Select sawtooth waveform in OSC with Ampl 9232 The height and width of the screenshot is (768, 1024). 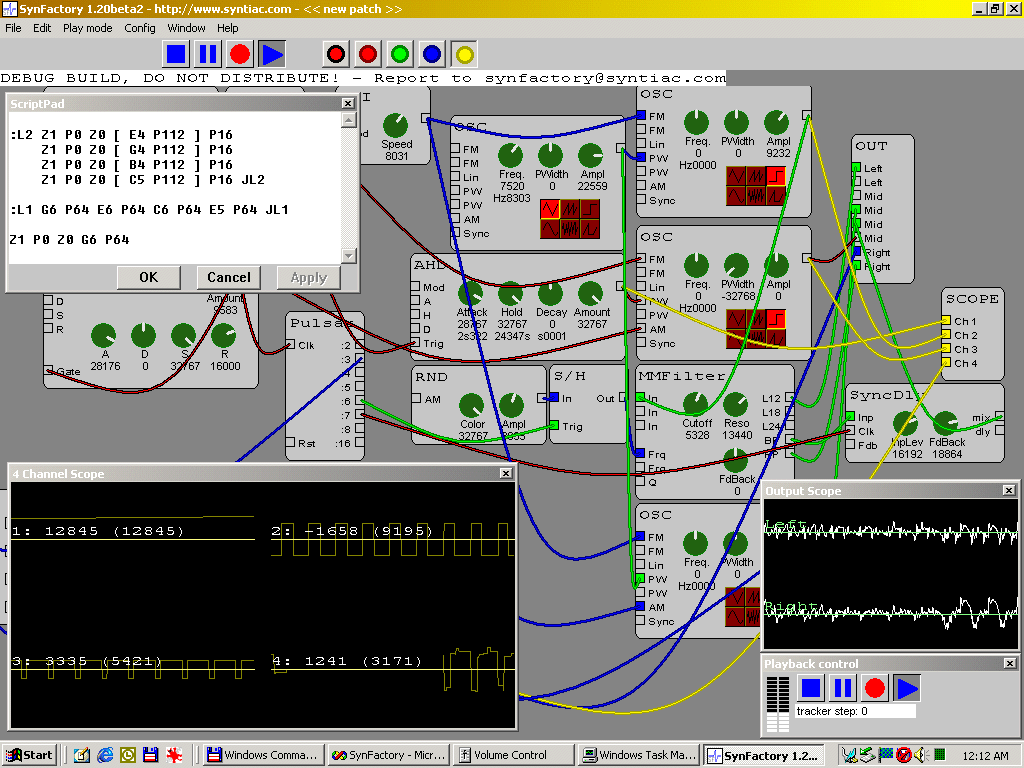pos(756,176)
